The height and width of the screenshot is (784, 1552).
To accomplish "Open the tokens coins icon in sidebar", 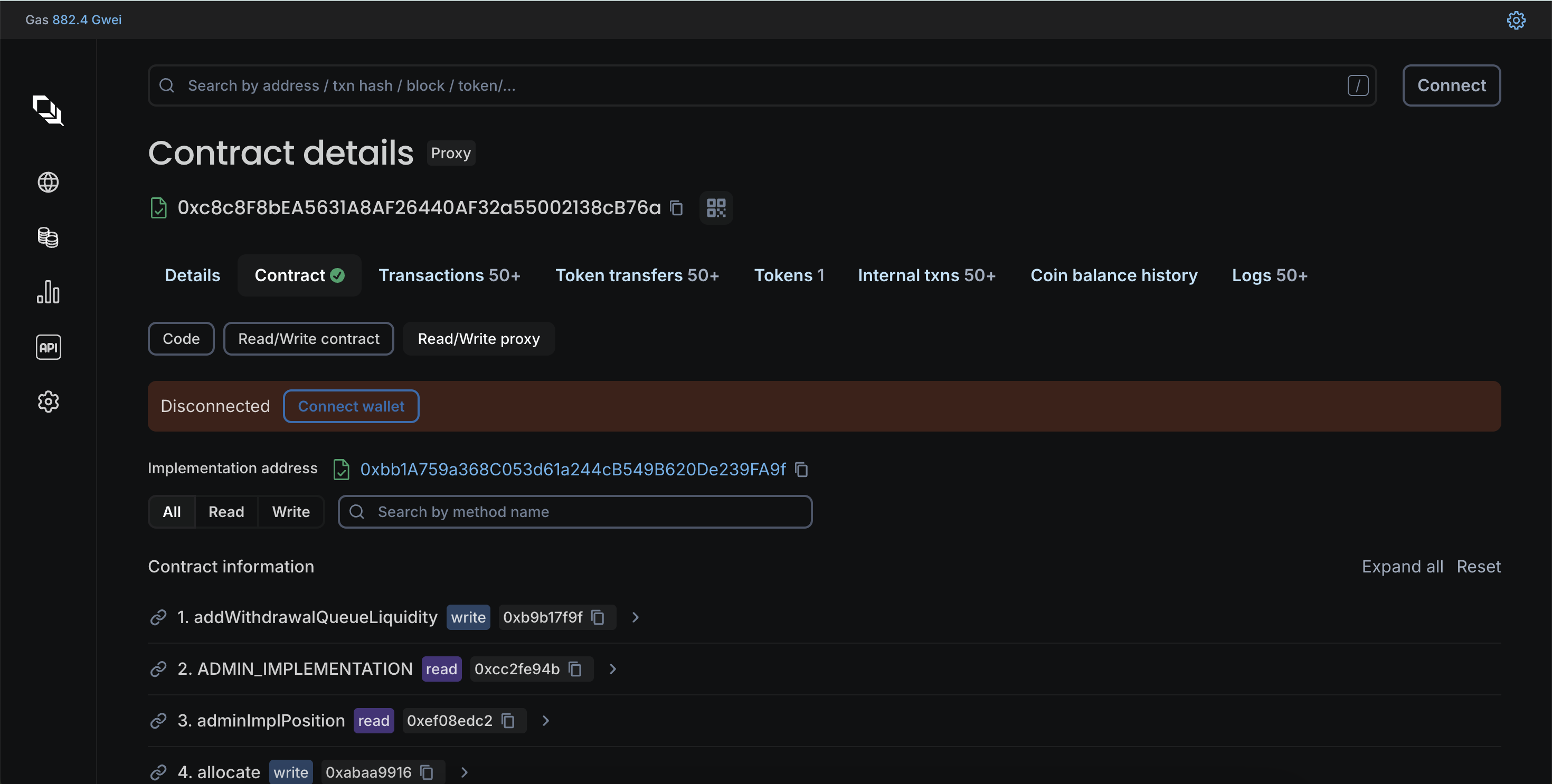I will click(x=48, y=237).
